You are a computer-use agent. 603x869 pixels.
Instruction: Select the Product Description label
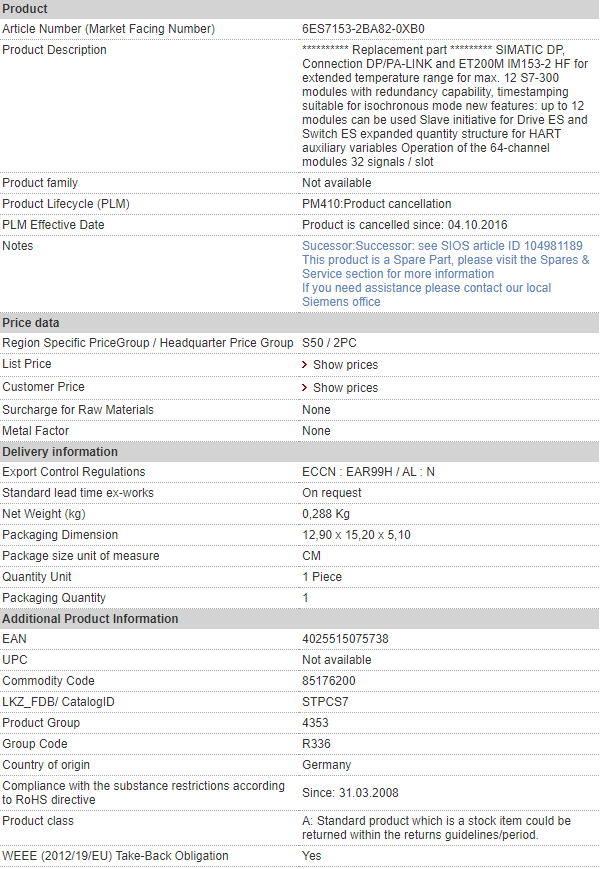[x=54, y=50]
